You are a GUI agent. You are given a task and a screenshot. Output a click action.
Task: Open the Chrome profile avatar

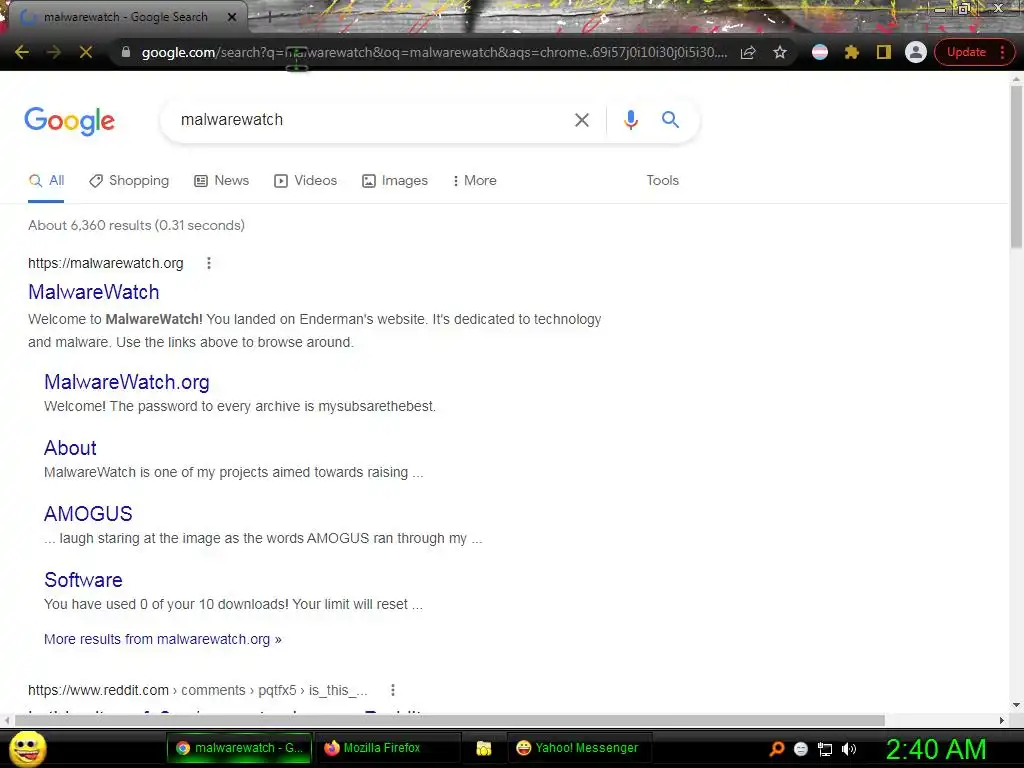point(916,52)
